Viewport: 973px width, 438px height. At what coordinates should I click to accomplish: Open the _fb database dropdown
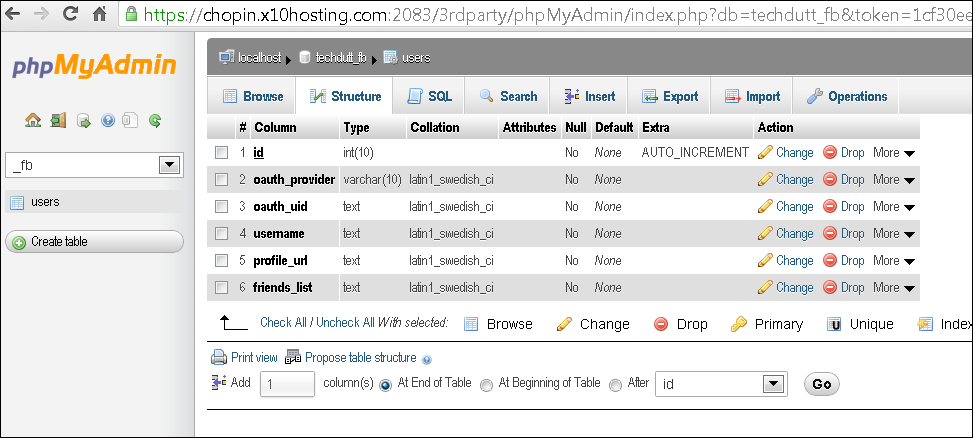point(94,165)
